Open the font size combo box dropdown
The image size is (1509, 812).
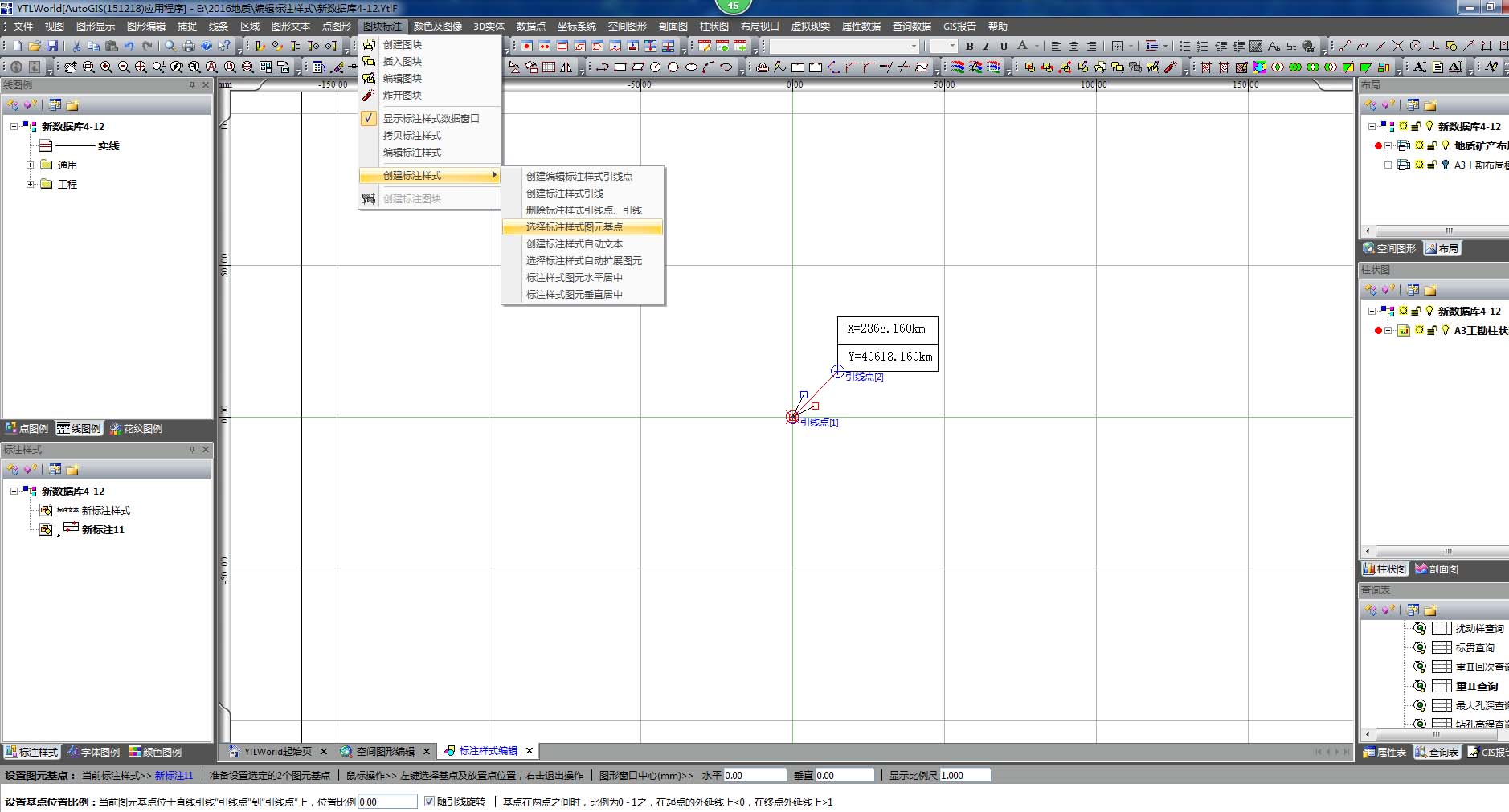(x=953, y=47)
